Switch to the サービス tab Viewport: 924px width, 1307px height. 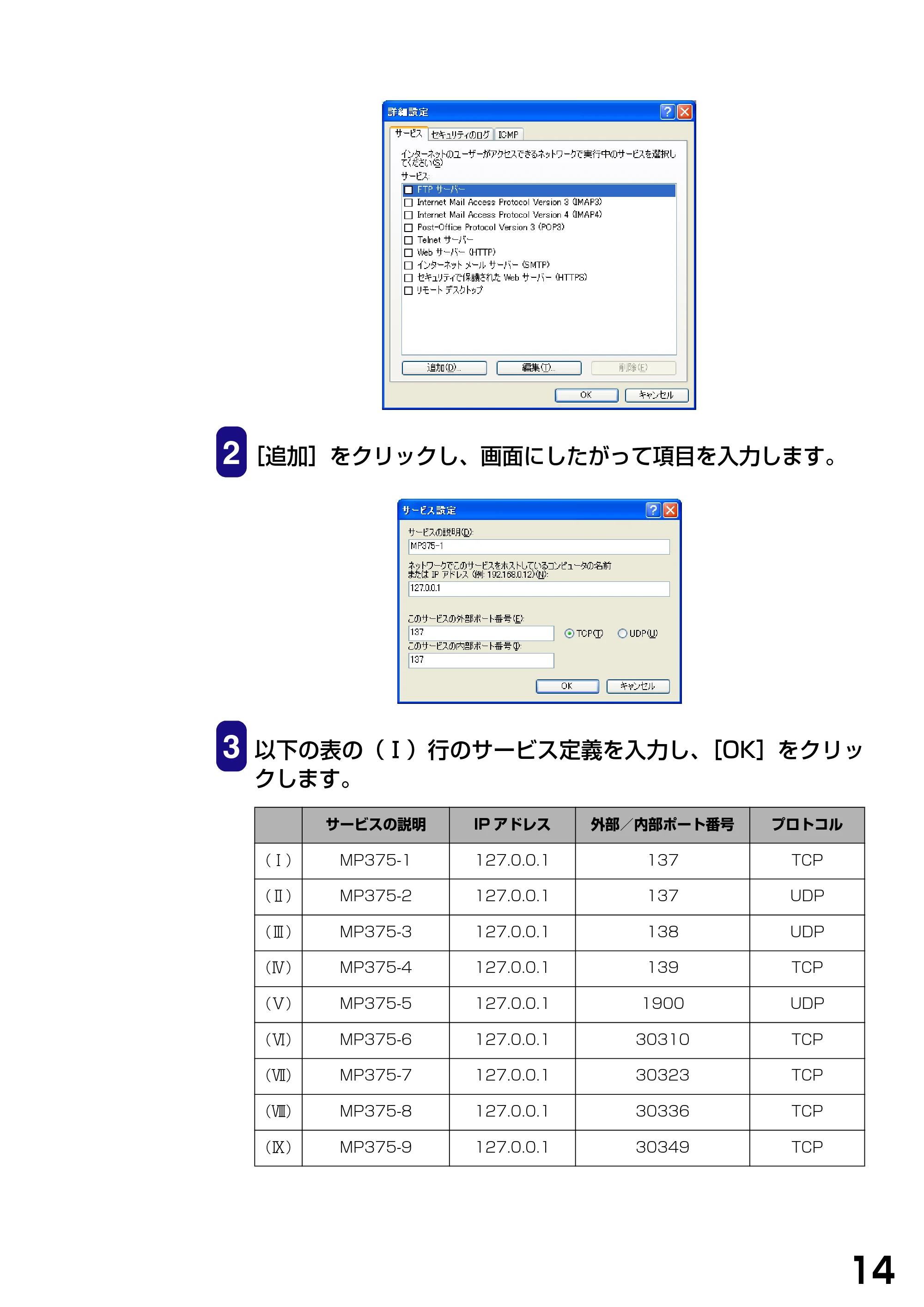pos(408,134)
